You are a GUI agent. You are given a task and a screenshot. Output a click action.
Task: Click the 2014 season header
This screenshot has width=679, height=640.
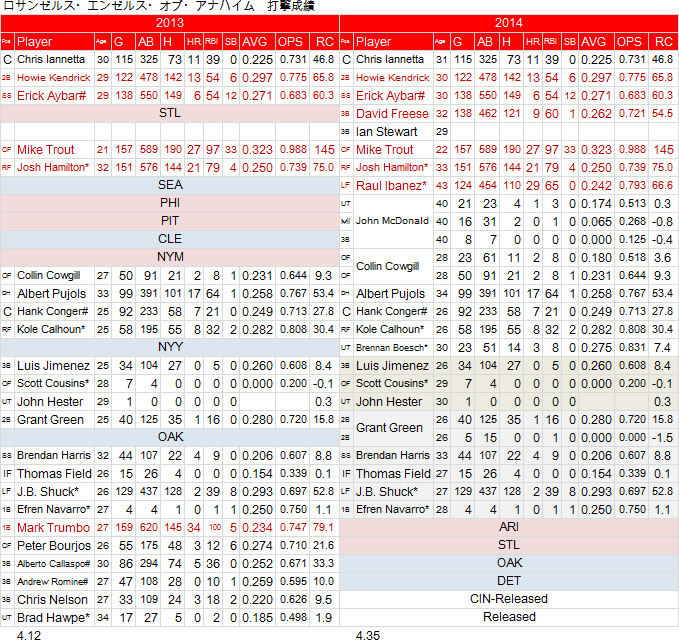[509, 23]
